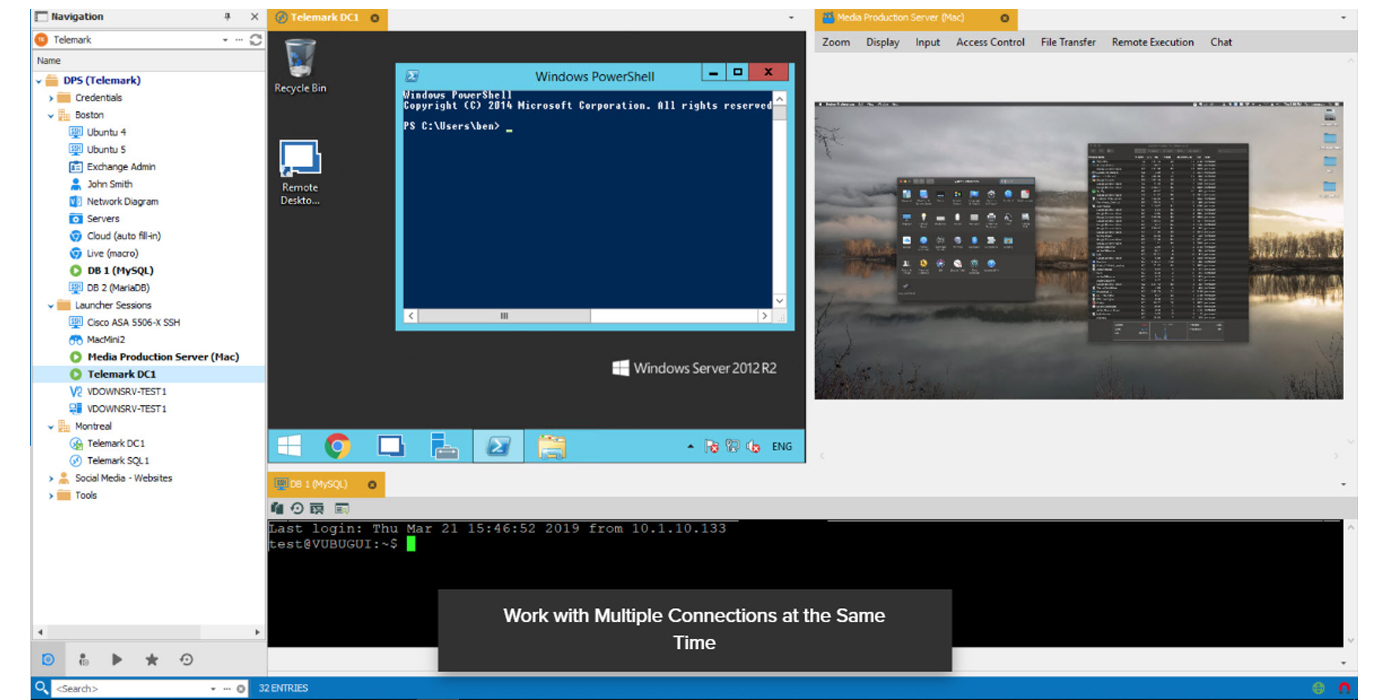Open the Remote Desktop taskbar icon in DC1

390,446
